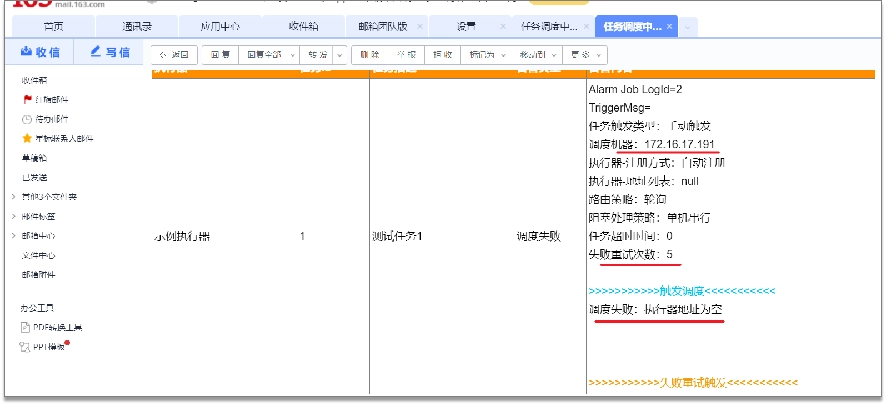Viewport: 888px width, 407px height.
Task: Switch to the 应用中心 tab
Action: (220, 27)
